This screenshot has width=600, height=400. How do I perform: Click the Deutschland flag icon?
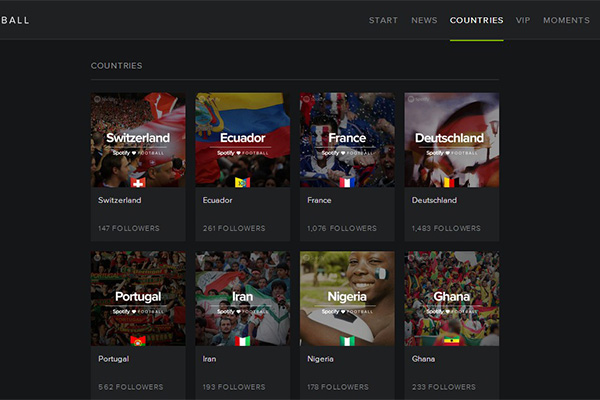450,182
